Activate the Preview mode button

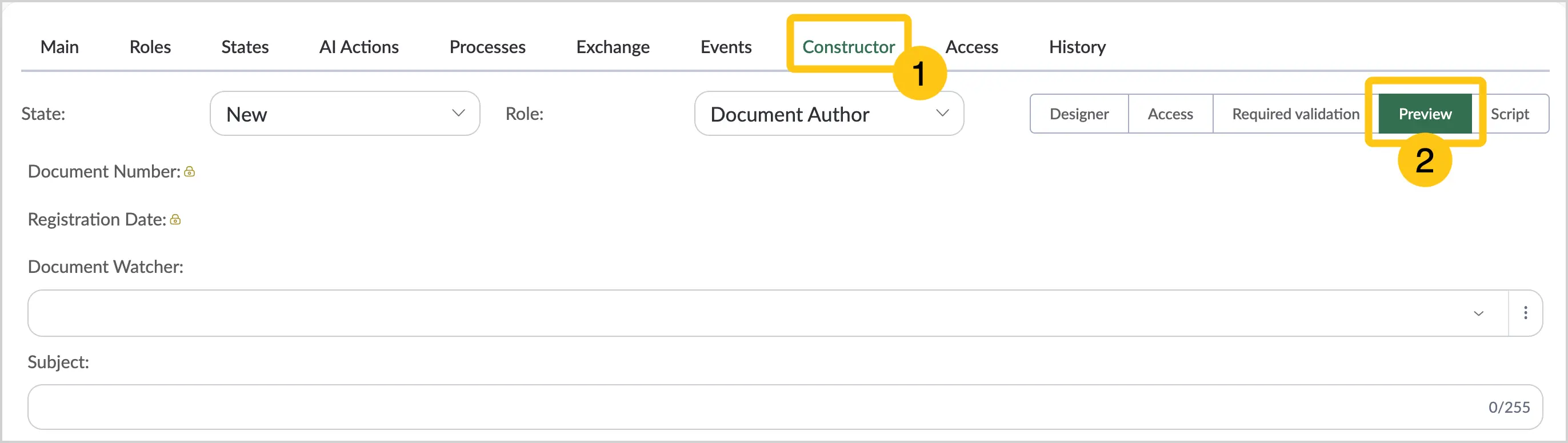tap(1425, 114)
